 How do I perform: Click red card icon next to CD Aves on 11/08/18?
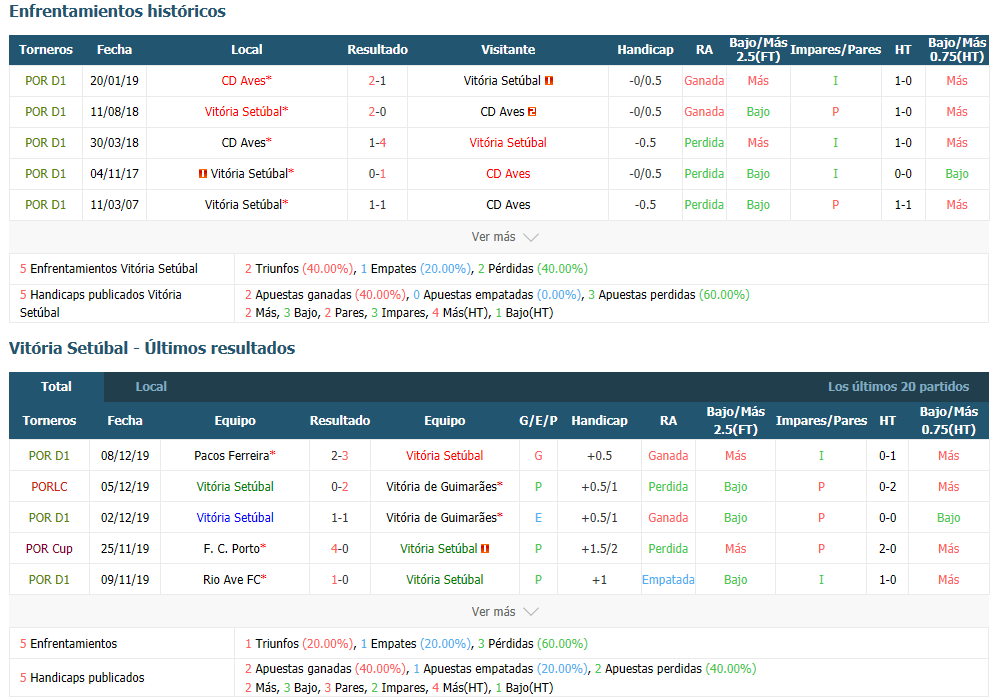532,112
